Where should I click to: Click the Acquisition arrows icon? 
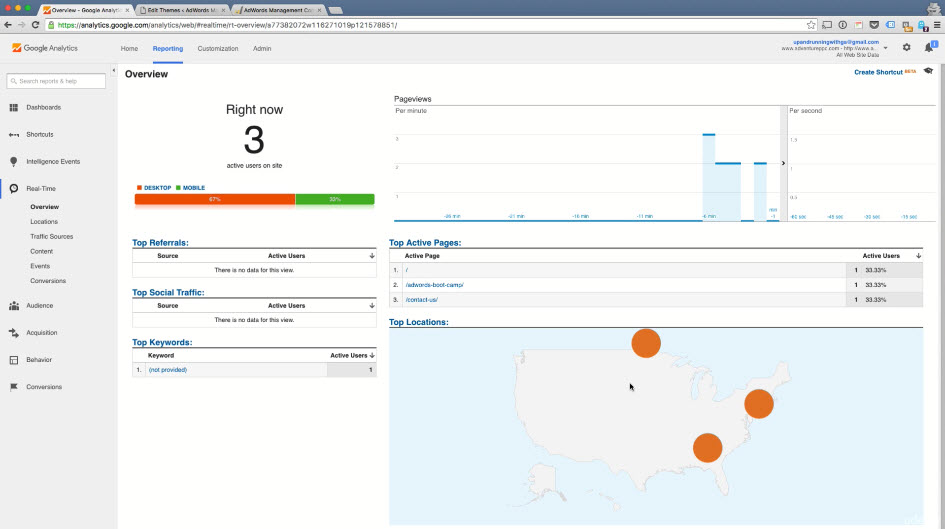tap(14, 333)
